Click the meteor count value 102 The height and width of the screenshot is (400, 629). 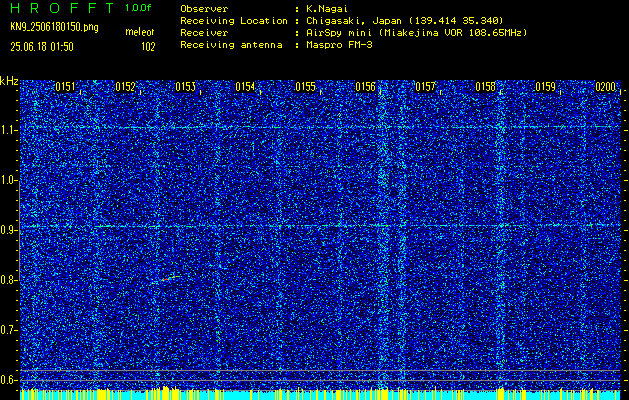148,47
